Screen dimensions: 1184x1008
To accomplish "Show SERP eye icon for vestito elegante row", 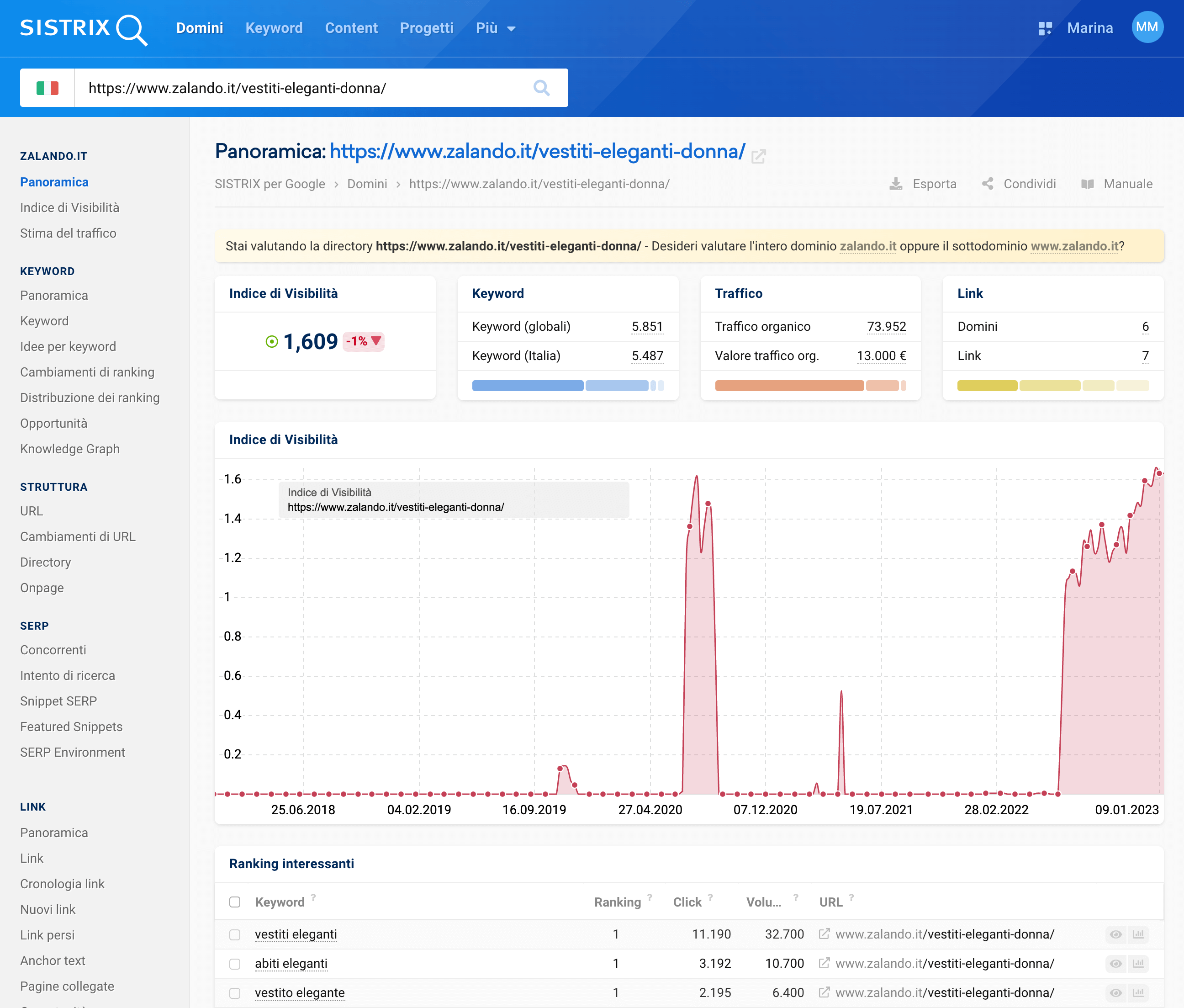I will (x=1115, y=992).
